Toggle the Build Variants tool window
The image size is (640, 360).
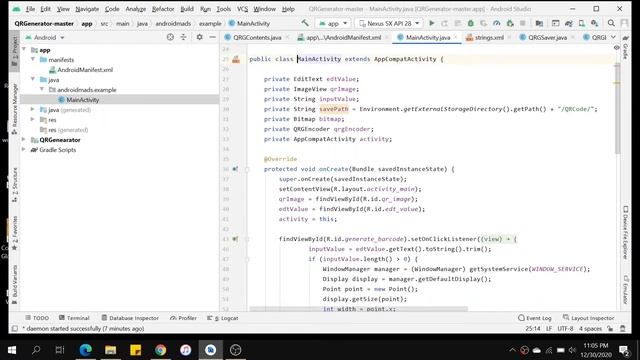15,284
